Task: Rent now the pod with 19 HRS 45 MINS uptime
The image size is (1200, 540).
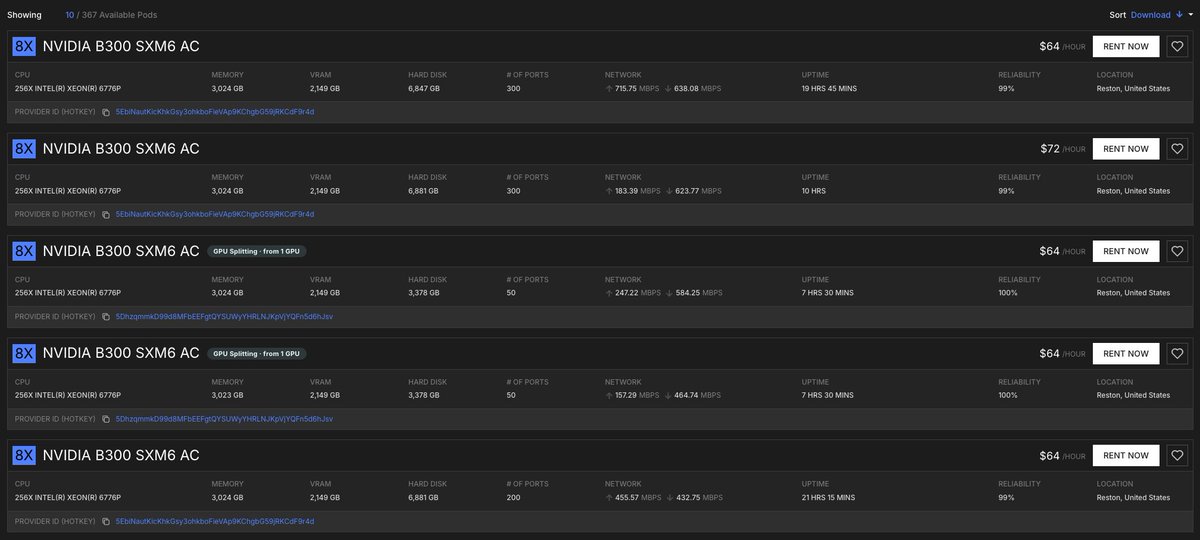Action: click(1126, 47)
